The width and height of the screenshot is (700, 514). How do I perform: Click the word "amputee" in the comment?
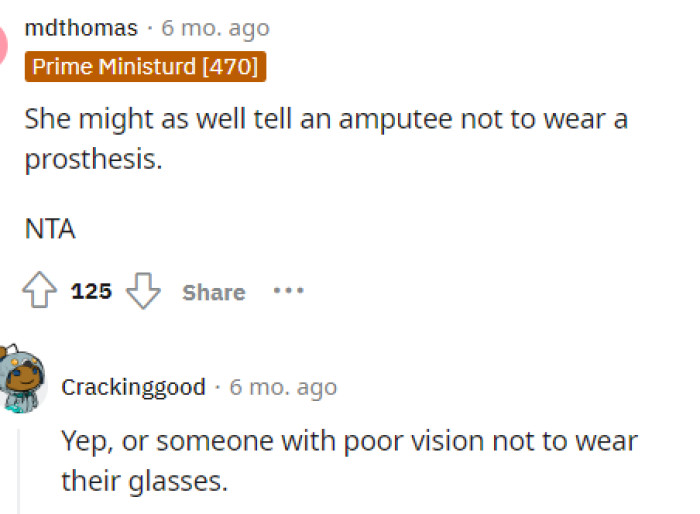pos(396,120)
